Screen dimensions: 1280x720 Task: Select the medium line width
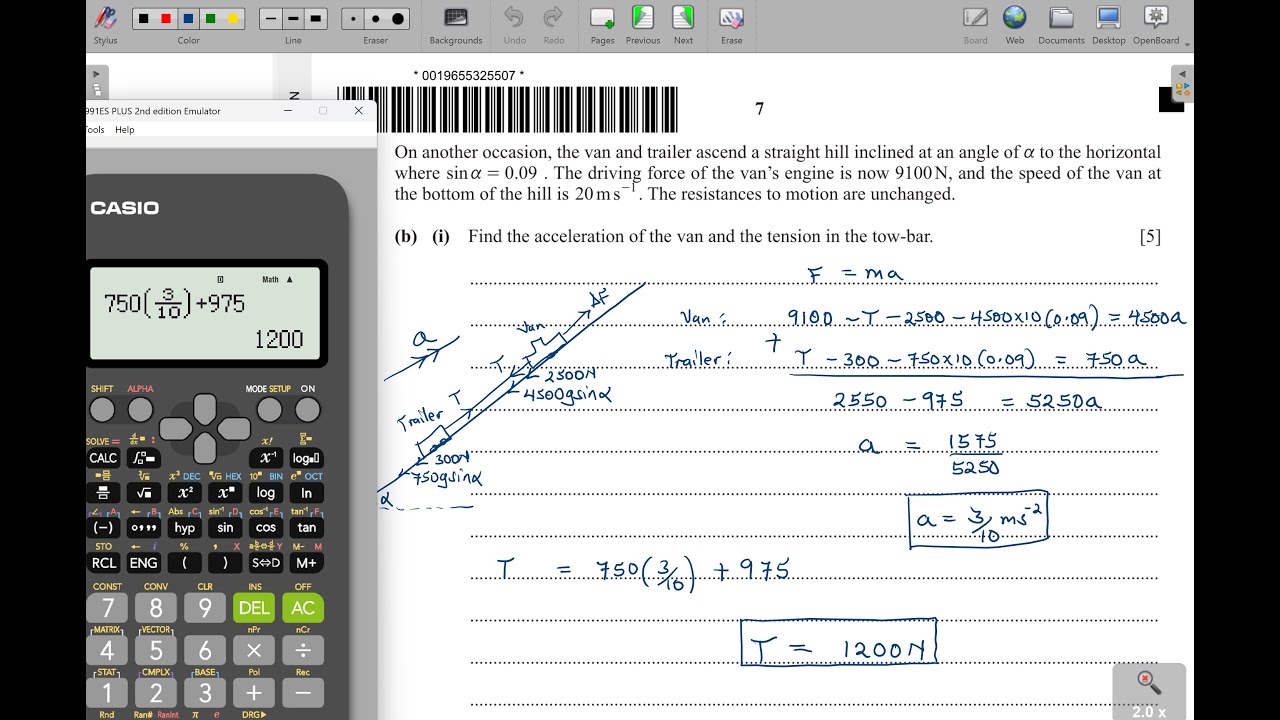coord(293,19)
